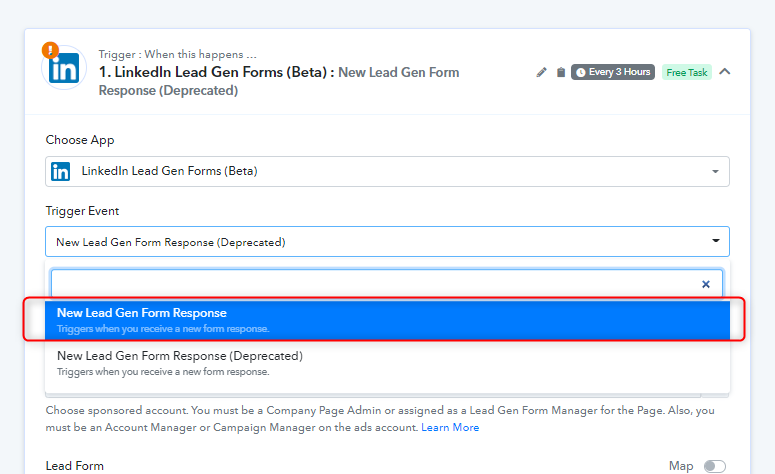Clear the search with the X icon
775x474 pixels.
pos(706,284)
